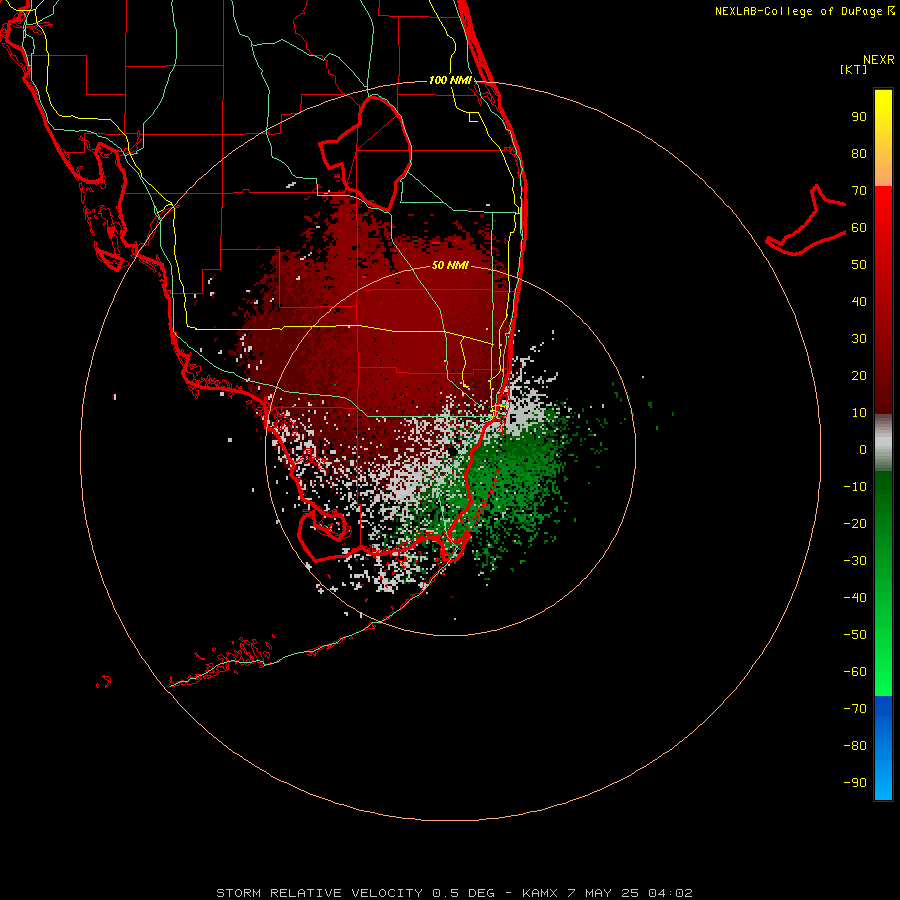The height and width of the screenshot is (900, 900).
Task: Click the 30 knot scale label
Action: tap(859, 339)
